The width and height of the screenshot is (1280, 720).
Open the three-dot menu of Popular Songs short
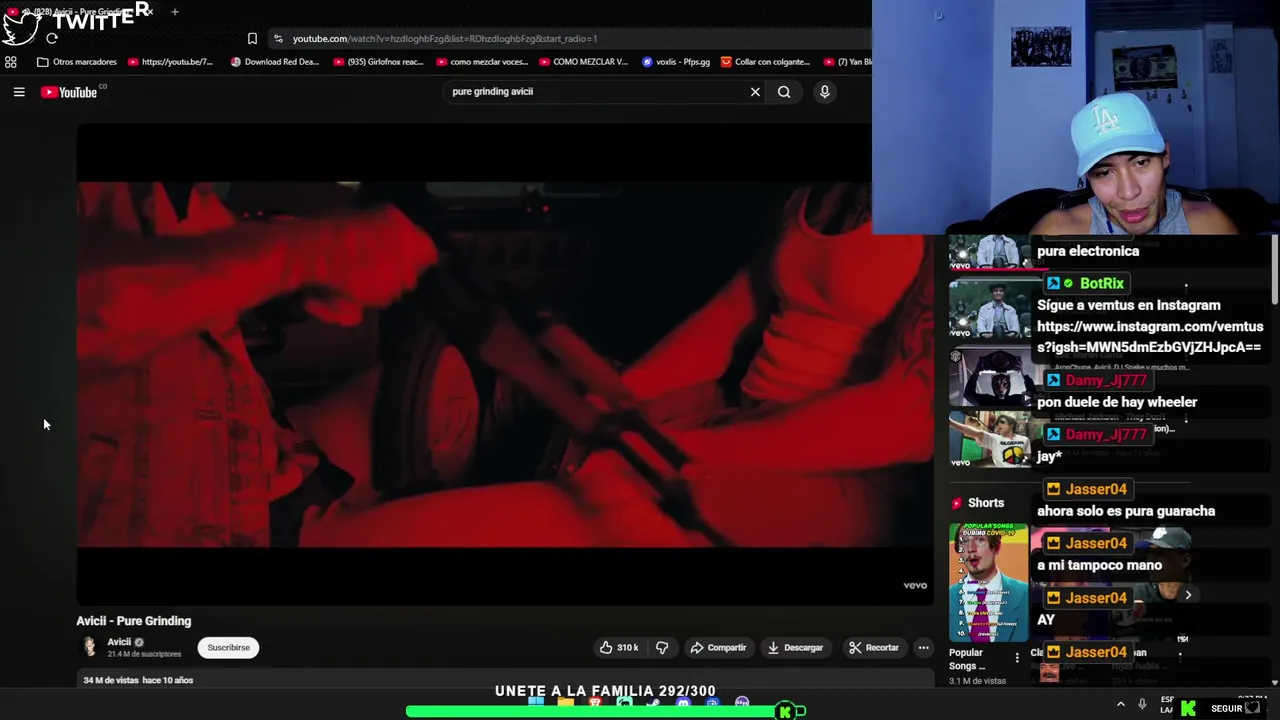[1017, 658]
